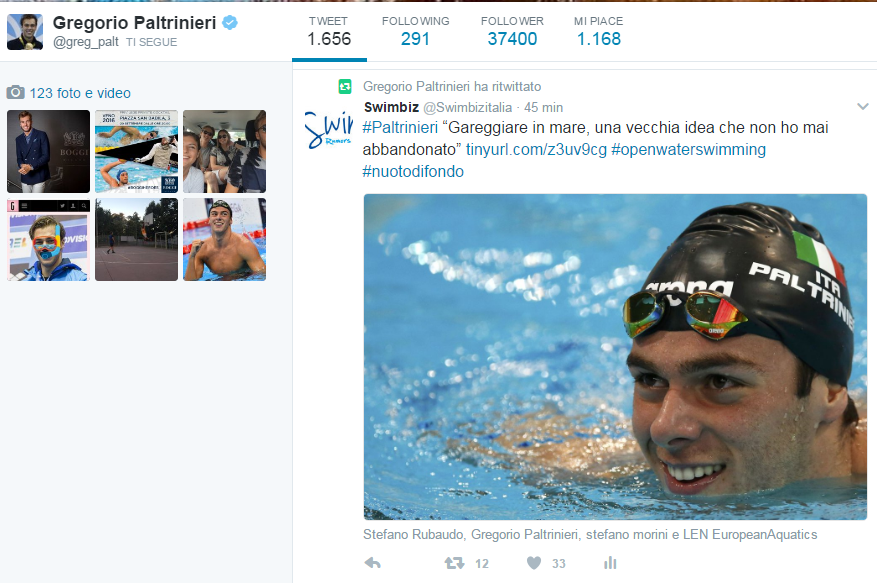877x583 pixels.
Task: Click the camera icon beside 123 foto e video
Action: point(16,92)
